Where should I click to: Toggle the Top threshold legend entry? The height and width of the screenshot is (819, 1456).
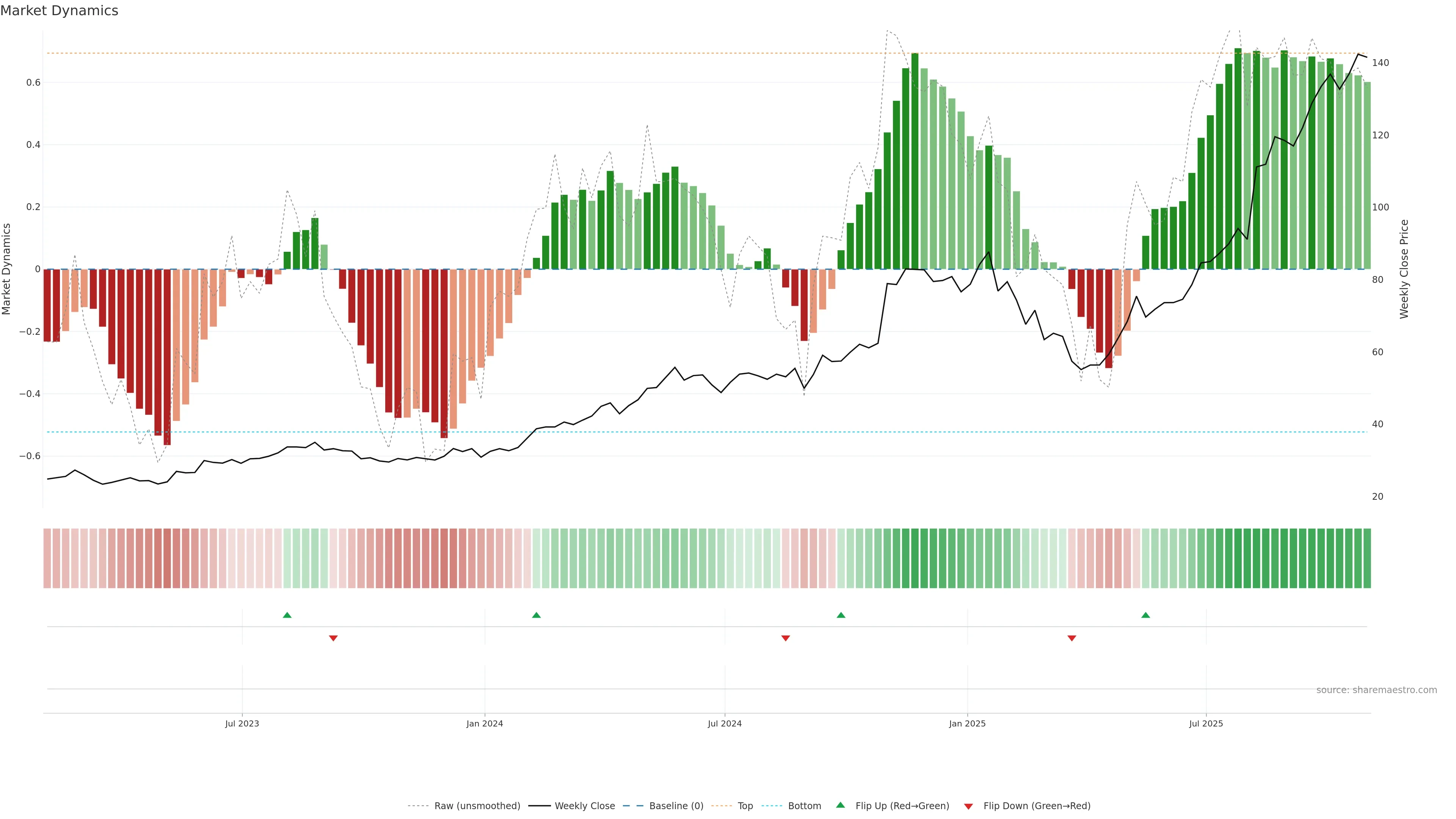click(745, 806)
